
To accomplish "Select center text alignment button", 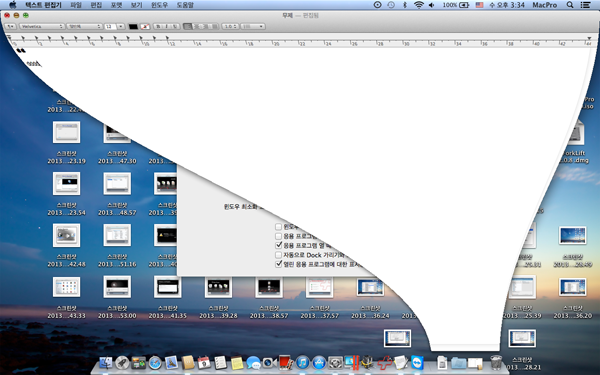I will tap(197, 26).
